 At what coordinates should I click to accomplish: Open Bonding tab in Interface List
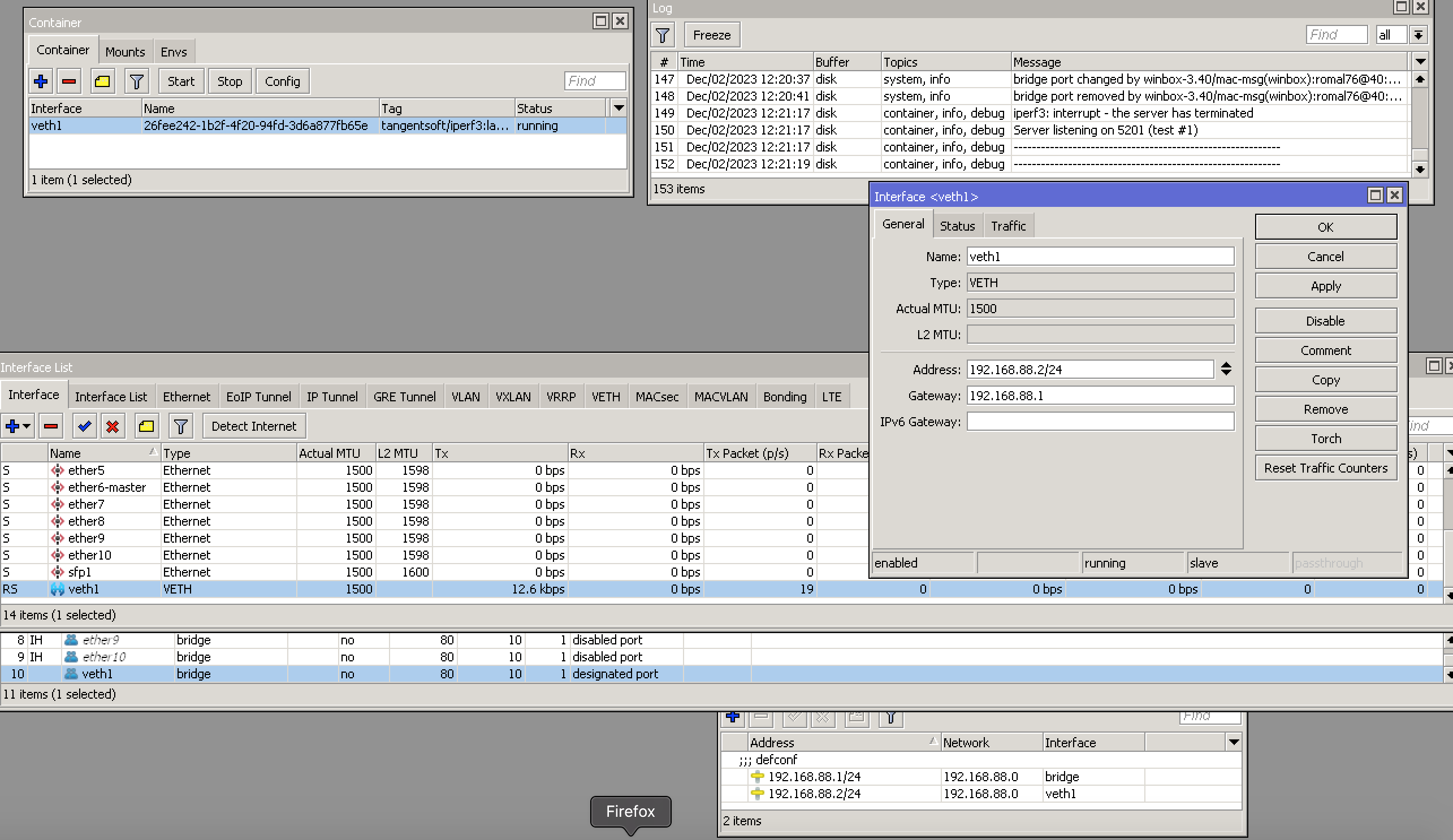coord(785,397)
